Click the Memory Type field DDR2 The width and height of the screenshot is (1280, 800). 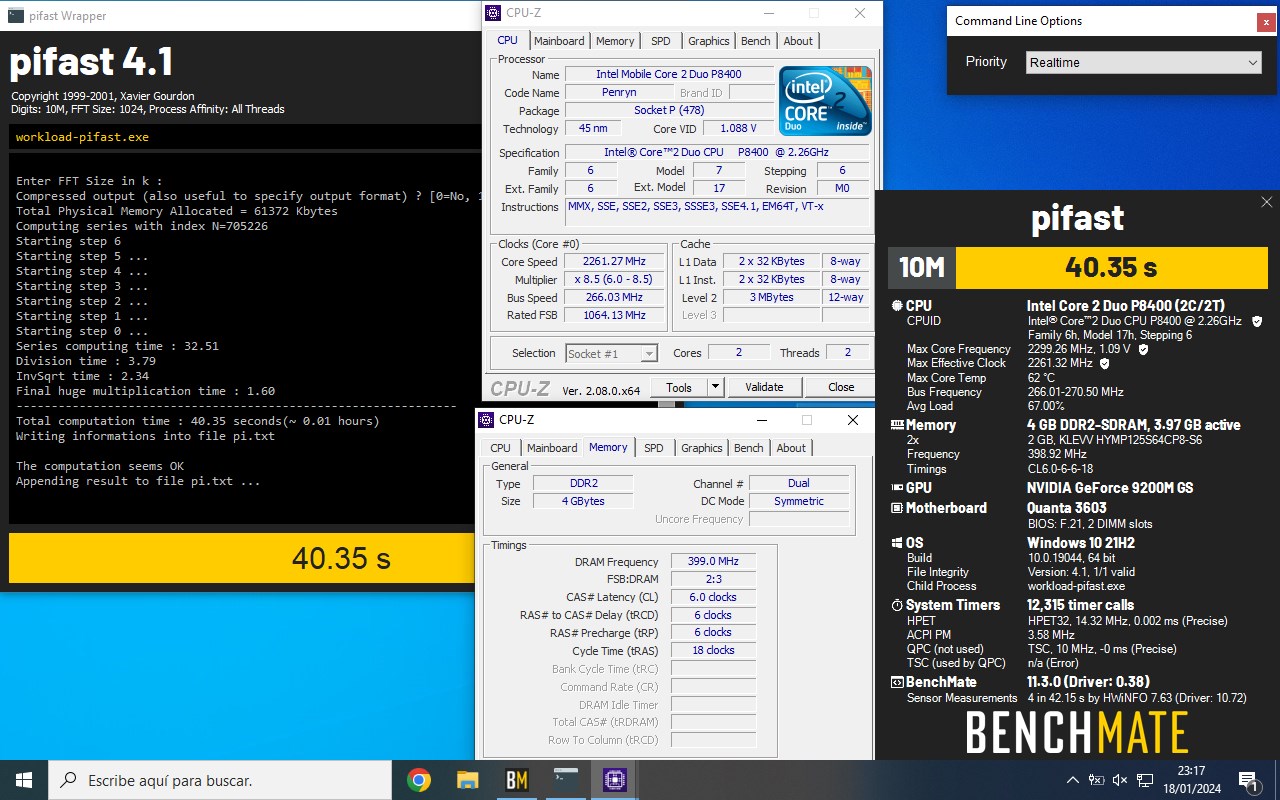tap(583, 483)
